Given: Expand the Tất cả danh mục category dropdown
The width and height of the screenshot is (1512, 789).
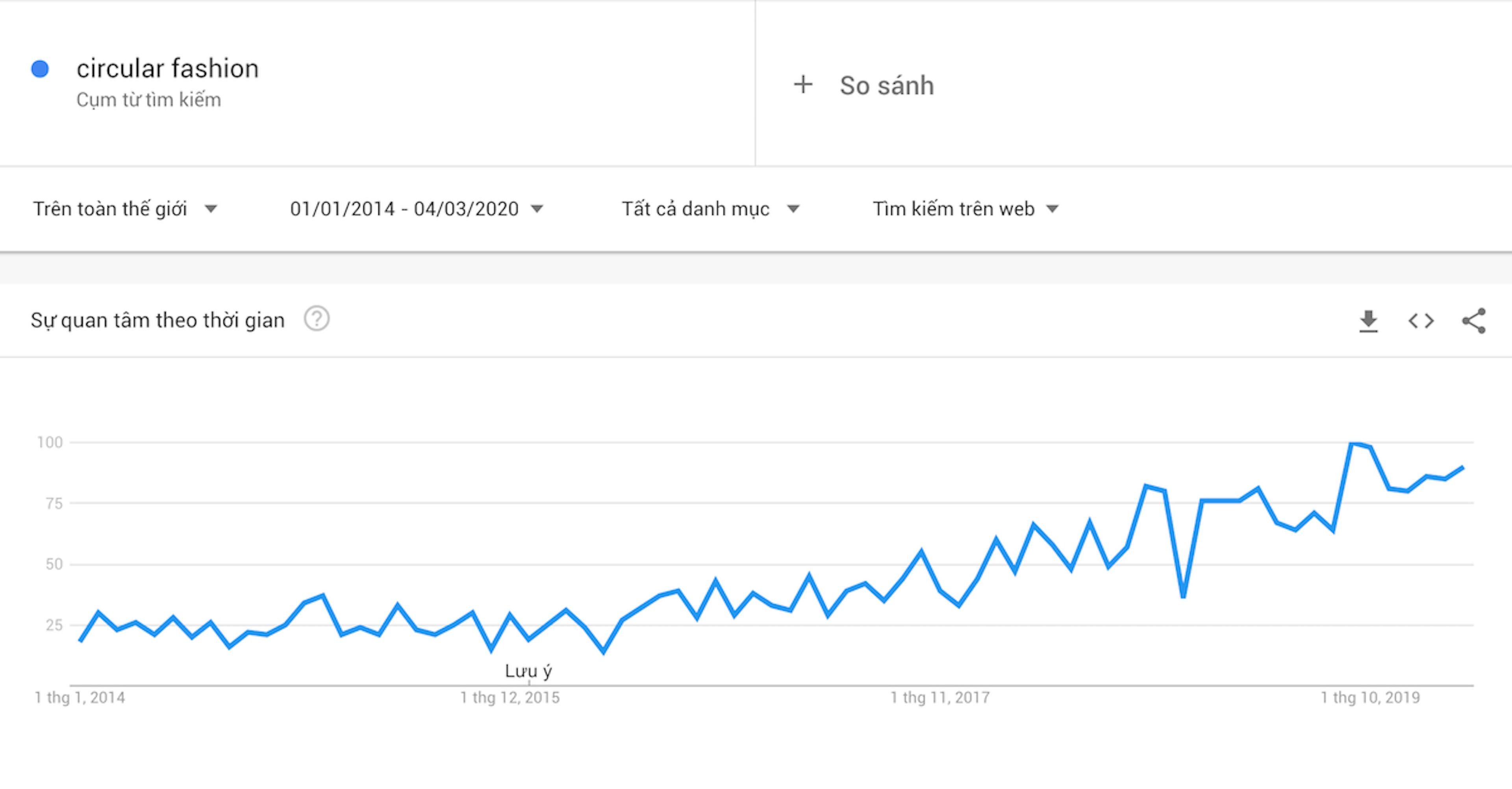Looking at the screenshot, I should point(711,209).
